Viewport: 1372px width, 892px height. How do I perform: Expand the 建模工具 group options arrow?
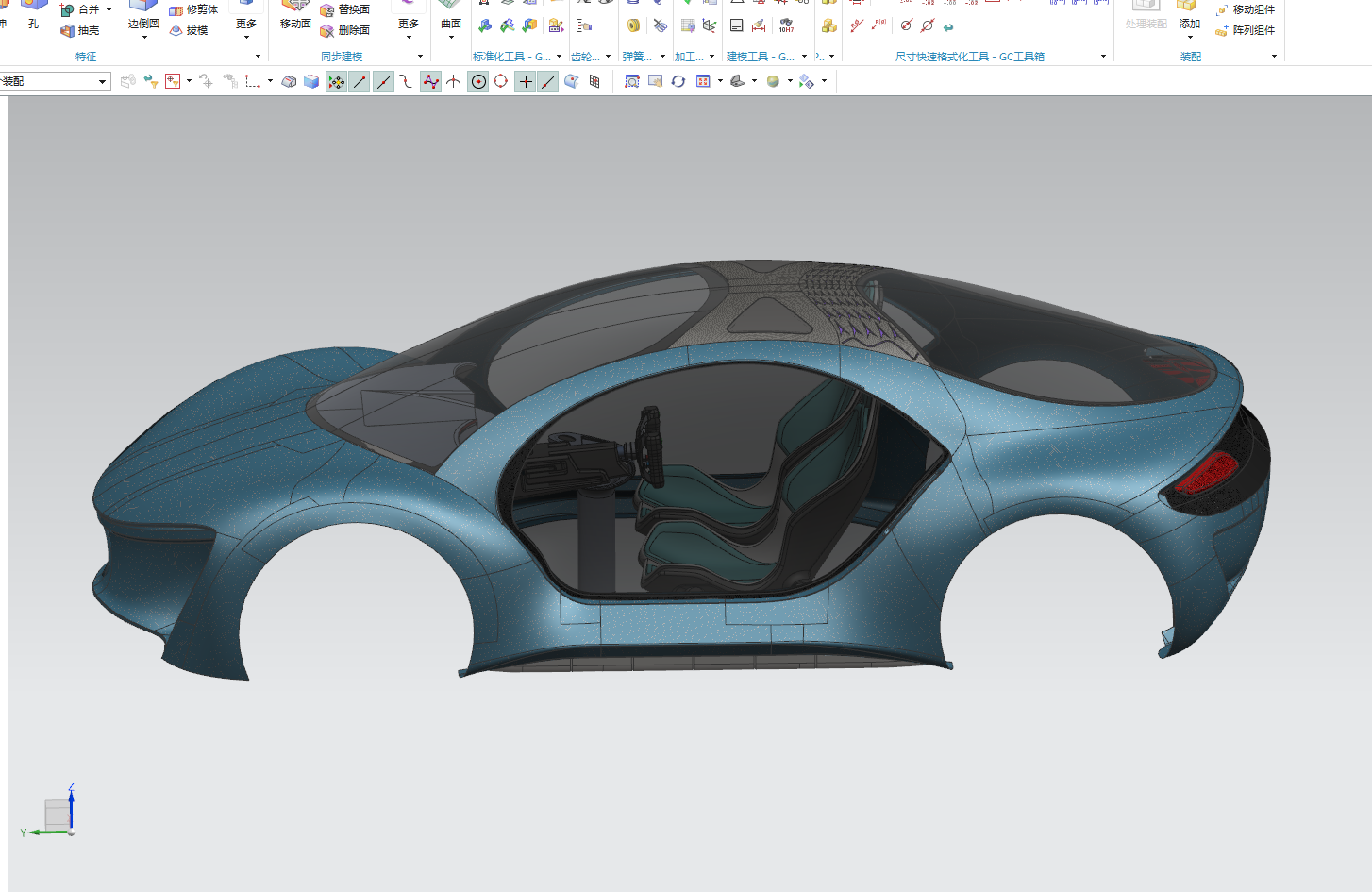(x=804, y=57)
